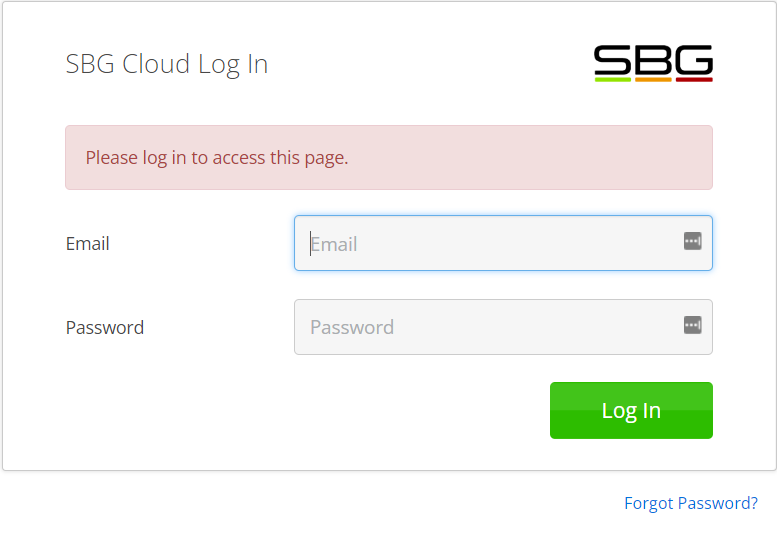Click the letter S in the SBG logo
Screen dimensions: 777x557
tap(612, 59)
